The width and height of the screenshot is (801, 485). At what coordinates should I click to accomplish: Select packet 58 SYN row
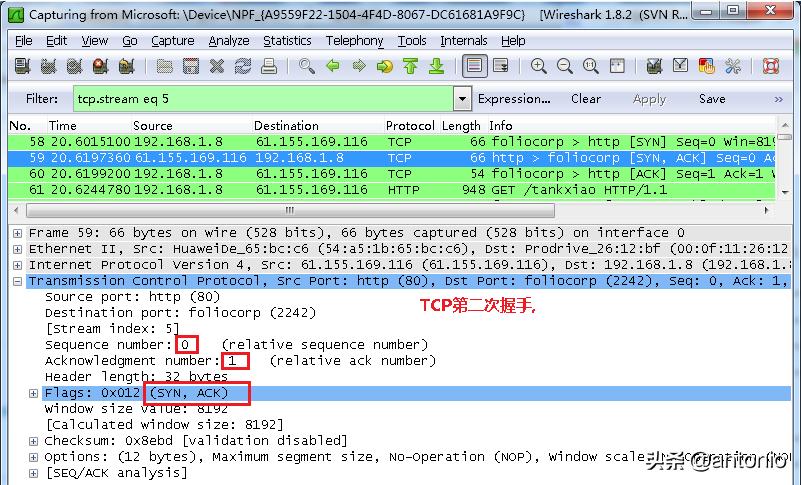[x=392, y=142]
